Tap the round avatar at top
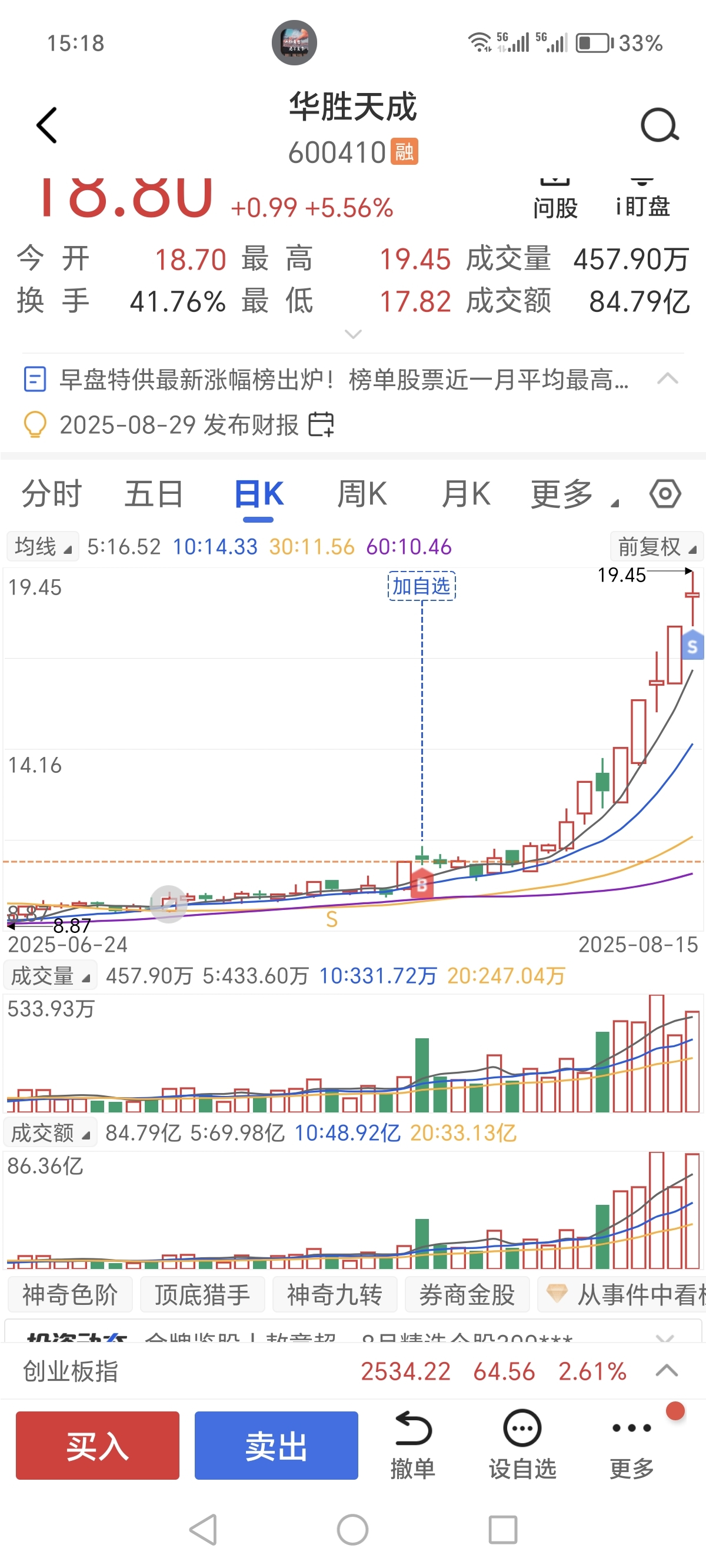Screen dimensions: 706x1568 (x=294, y=42)
